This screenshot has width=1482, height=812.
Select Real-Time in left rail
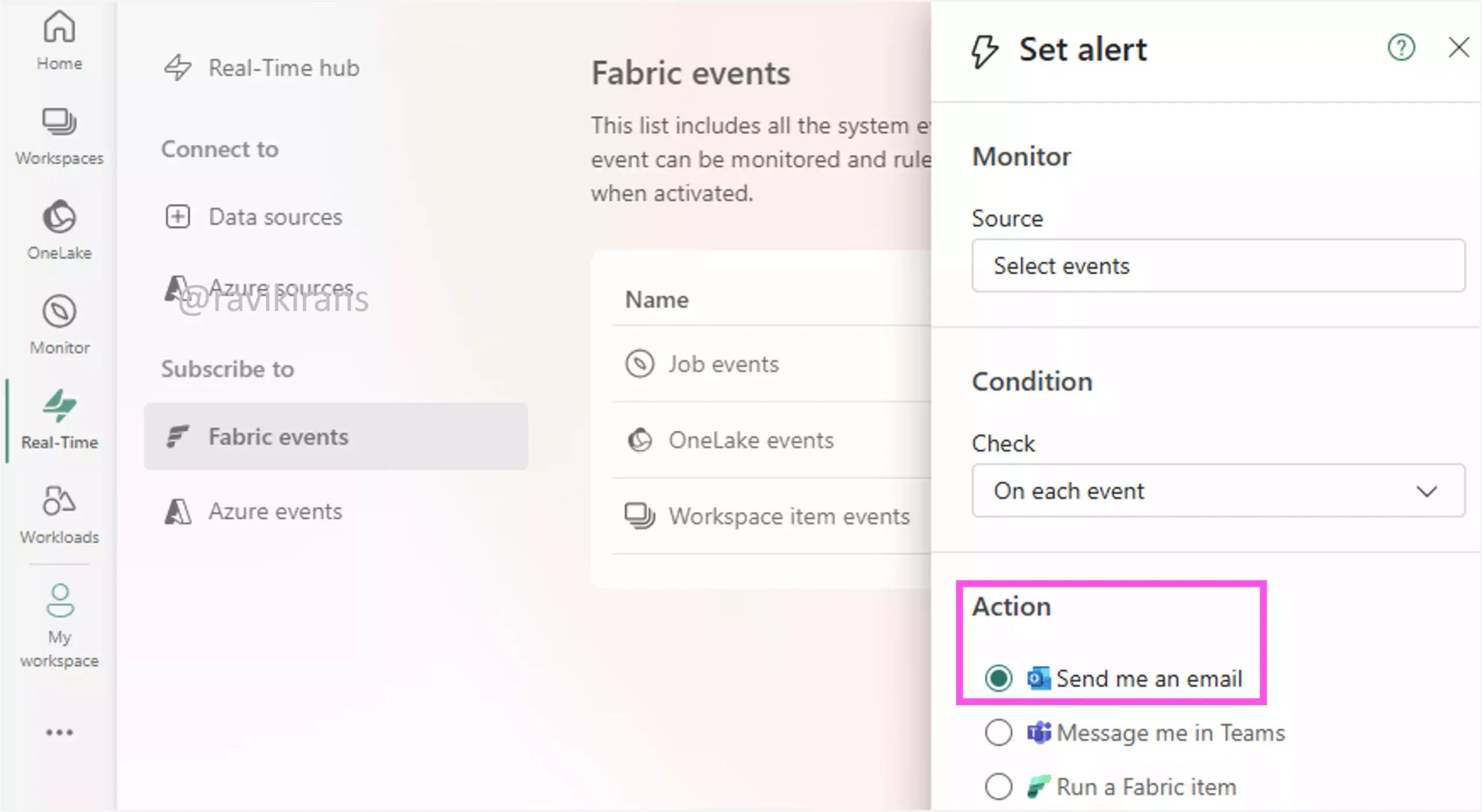pos(59,420)
